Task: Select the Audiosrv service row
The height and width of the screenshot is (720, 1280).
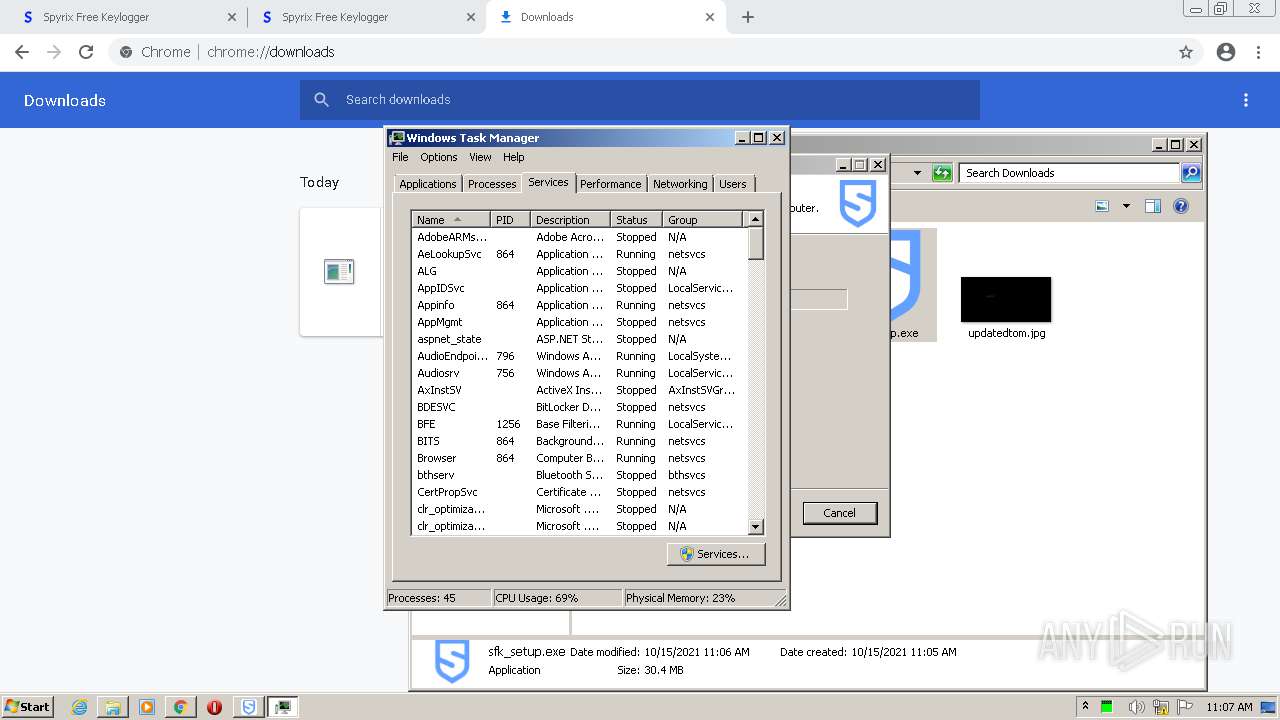Action: click(x=579, y=373)
